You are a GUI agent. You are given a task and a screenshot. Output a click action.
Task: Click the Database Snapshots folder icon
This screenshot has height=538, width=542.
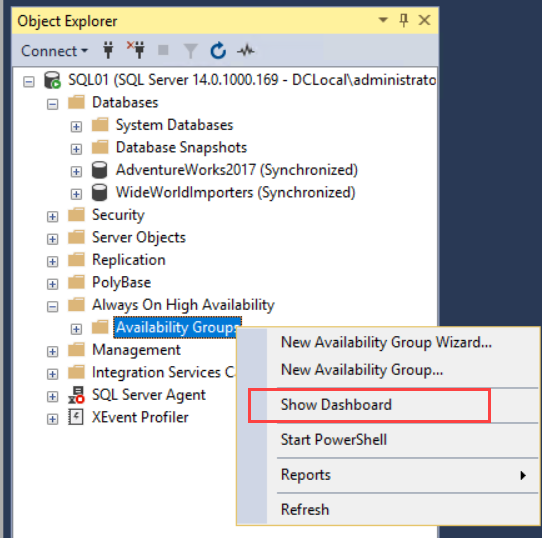pyautogui.click(x=100, y=147)
